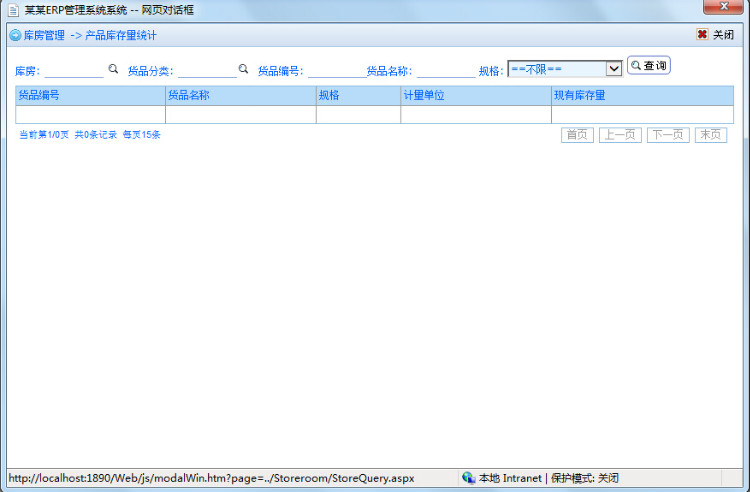Focus the 库房 input field
Image resolution: width=750 pixels, height=492 pixels.
click(74, 71)
